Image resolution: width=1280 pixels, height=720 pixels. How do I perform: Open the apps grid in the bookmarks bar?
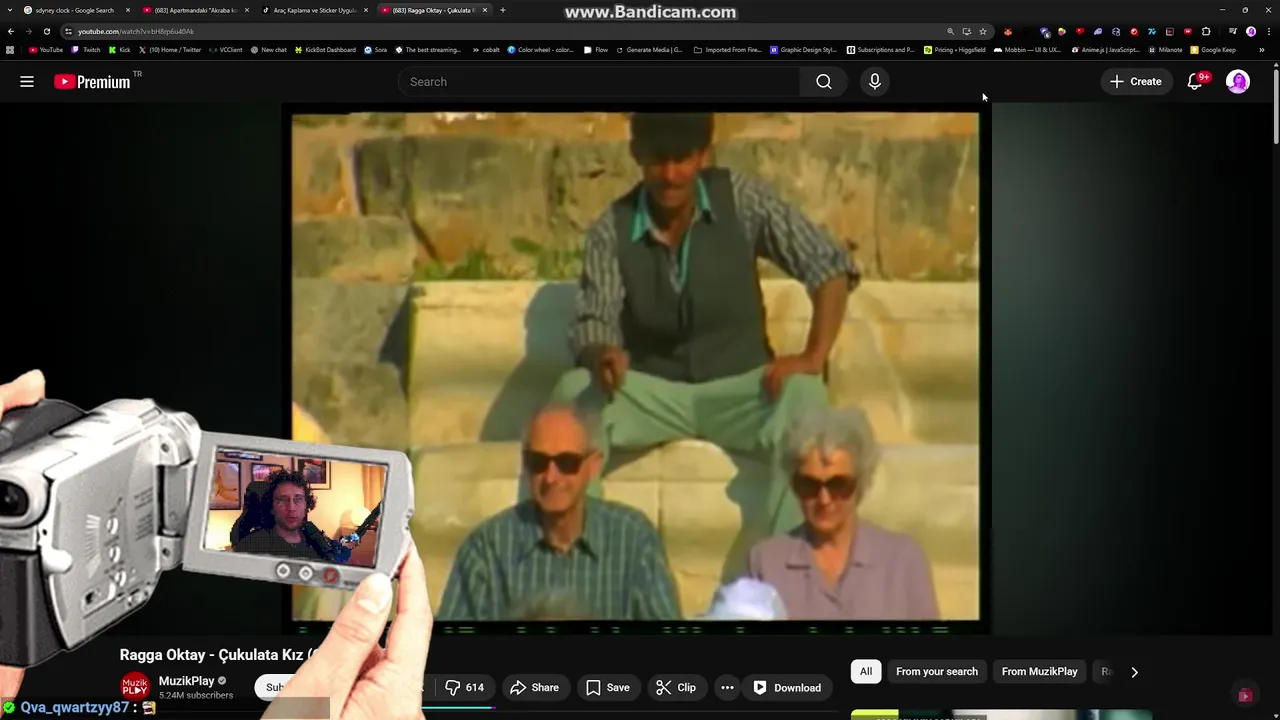click(10, 49)
